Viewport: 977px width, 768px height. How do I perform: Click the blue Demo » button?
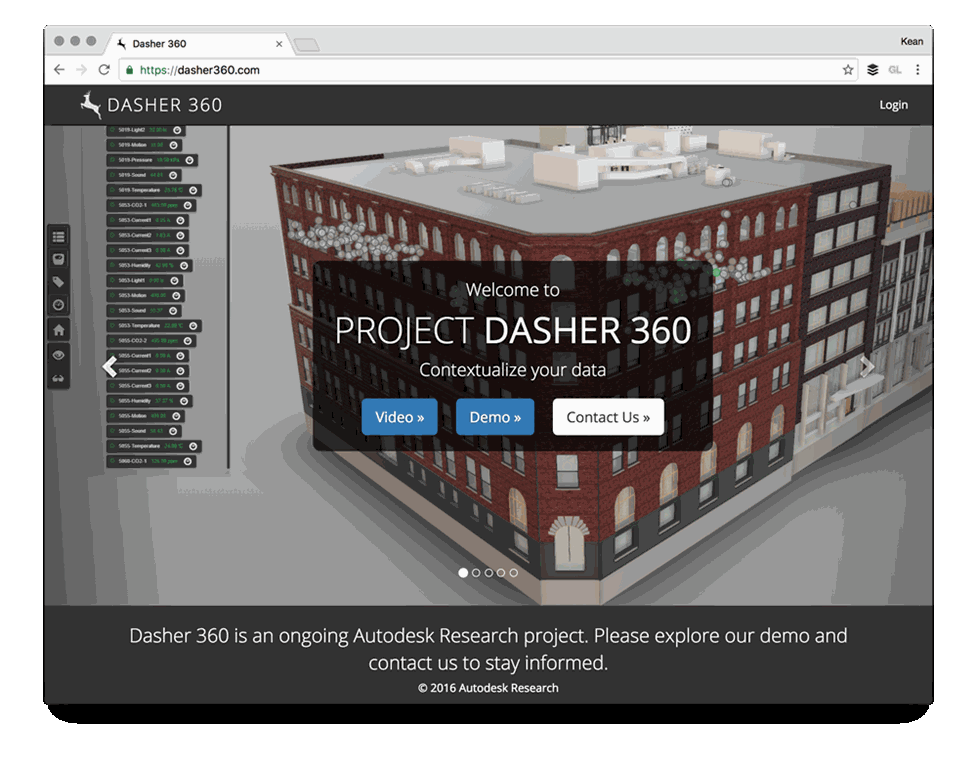495,417
